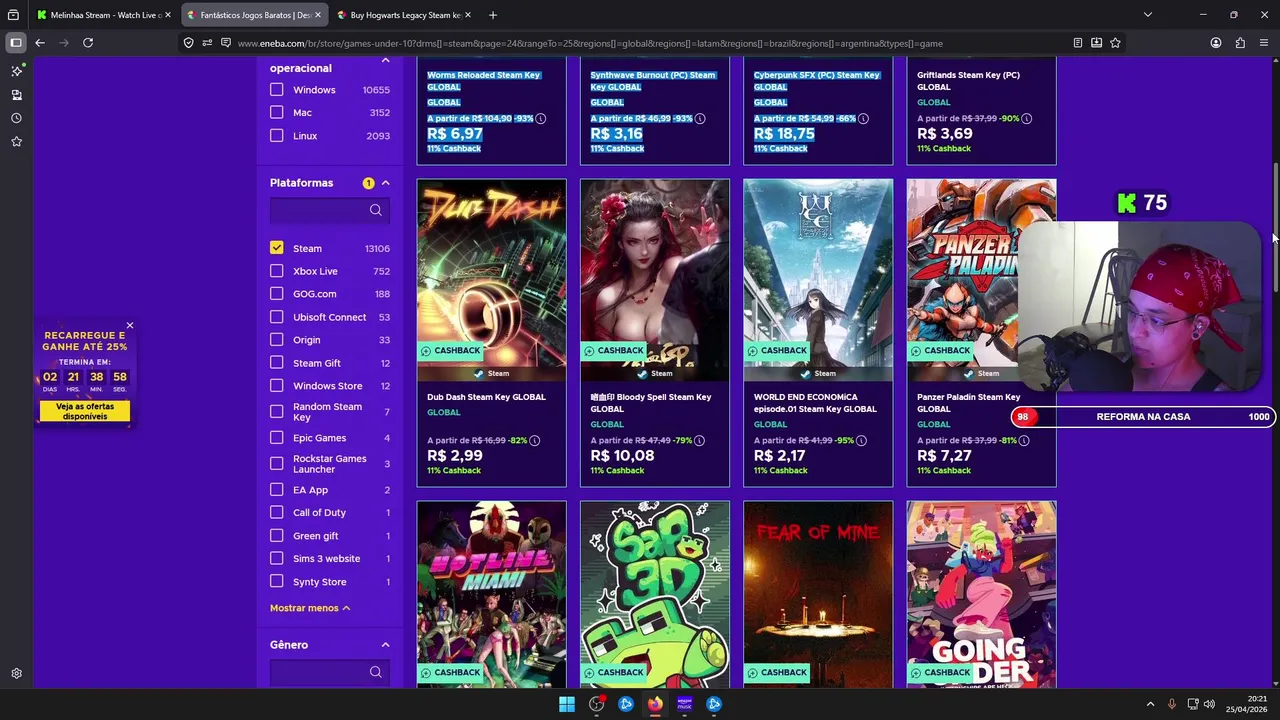Collapse the Plataformas filter section
Image resolution: width=1280 pixels, height=720 pixels.
point(385,183)
